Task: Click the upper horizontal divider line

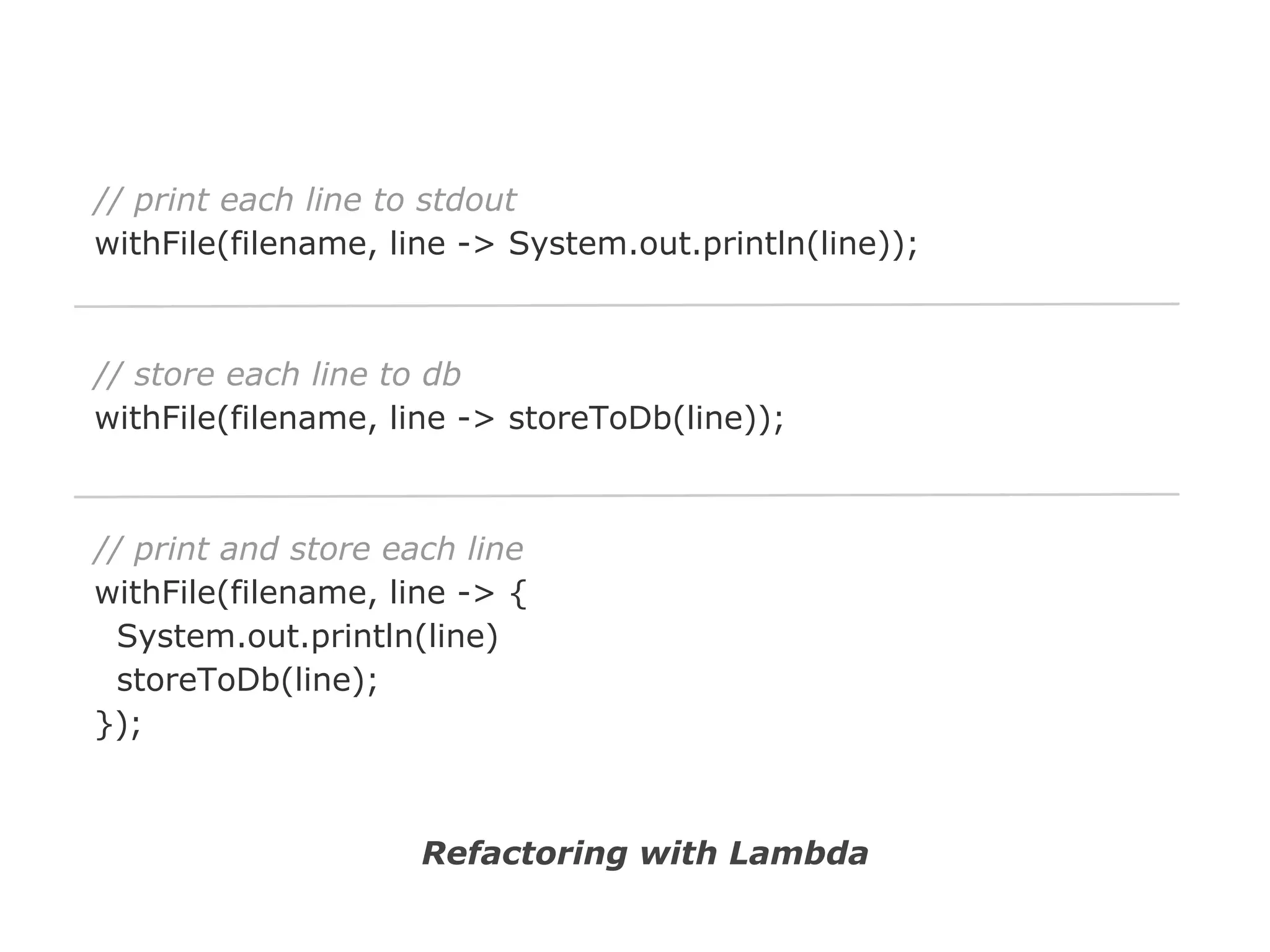Action: click(x=626, y=305)
